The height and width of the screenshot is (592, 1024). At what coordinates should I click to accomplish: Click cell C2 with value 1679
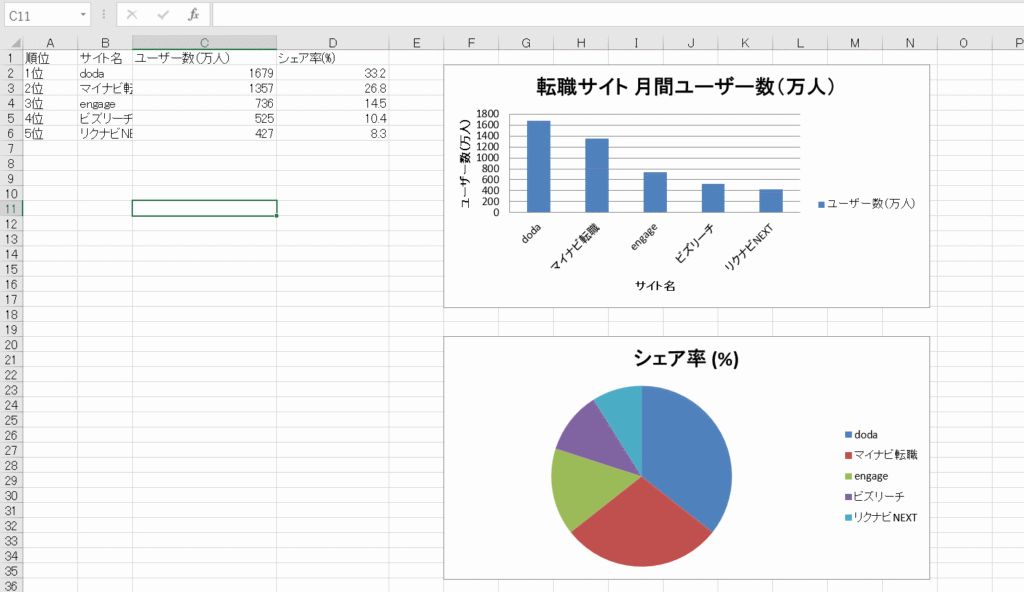click(204, 73)
